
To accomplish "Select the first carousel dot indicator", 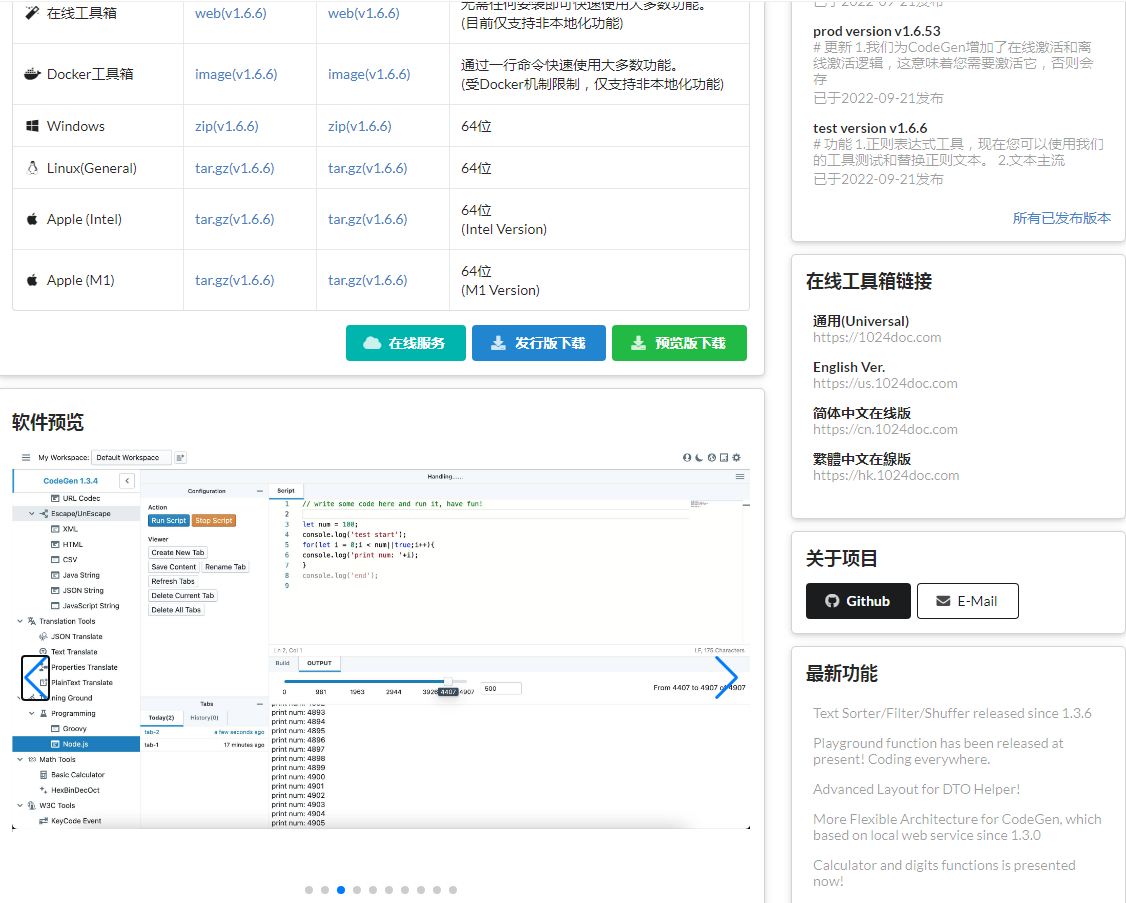I will pos(309,890).
